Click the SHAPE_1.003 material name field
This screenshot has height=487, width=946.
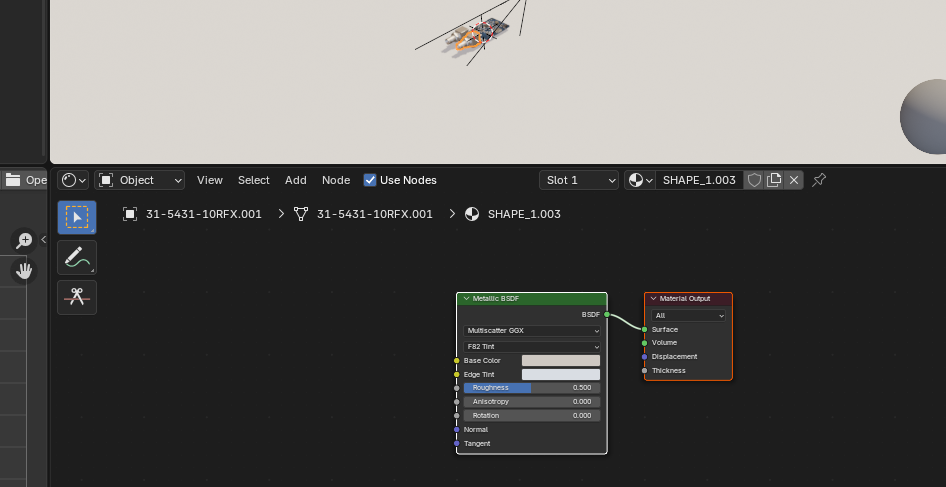(699, 180)
